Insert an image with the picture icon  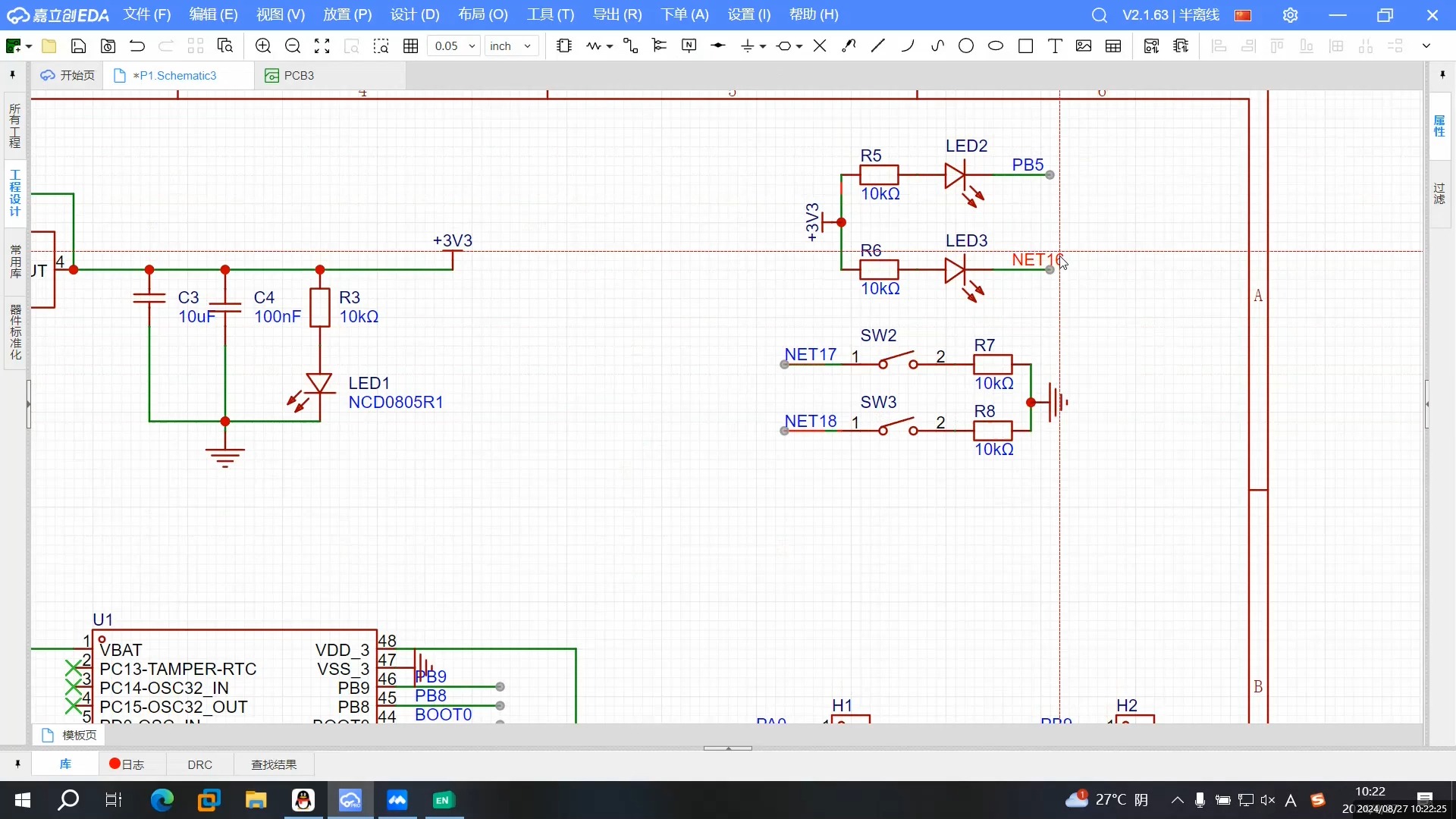tap(1084, 46)
